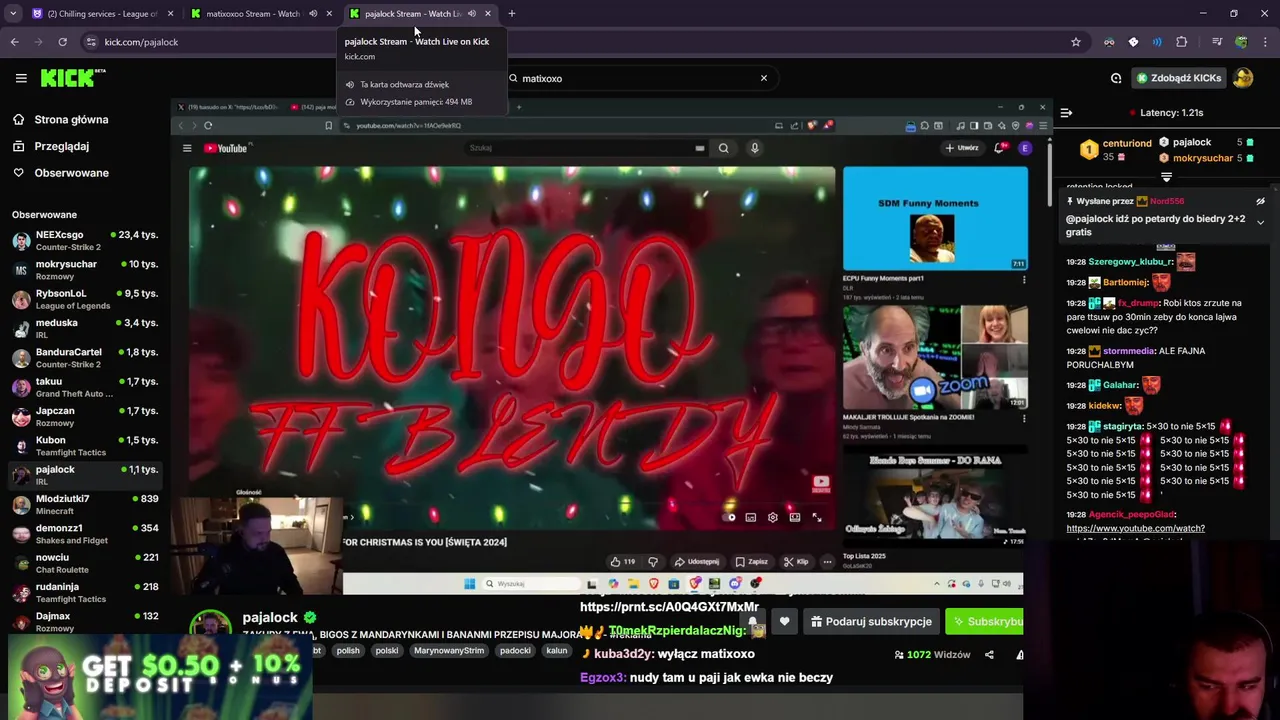Open BanduraCartel channel in sidebar
The width and height of the screenshot is (1280, 720).
point(85,358)
